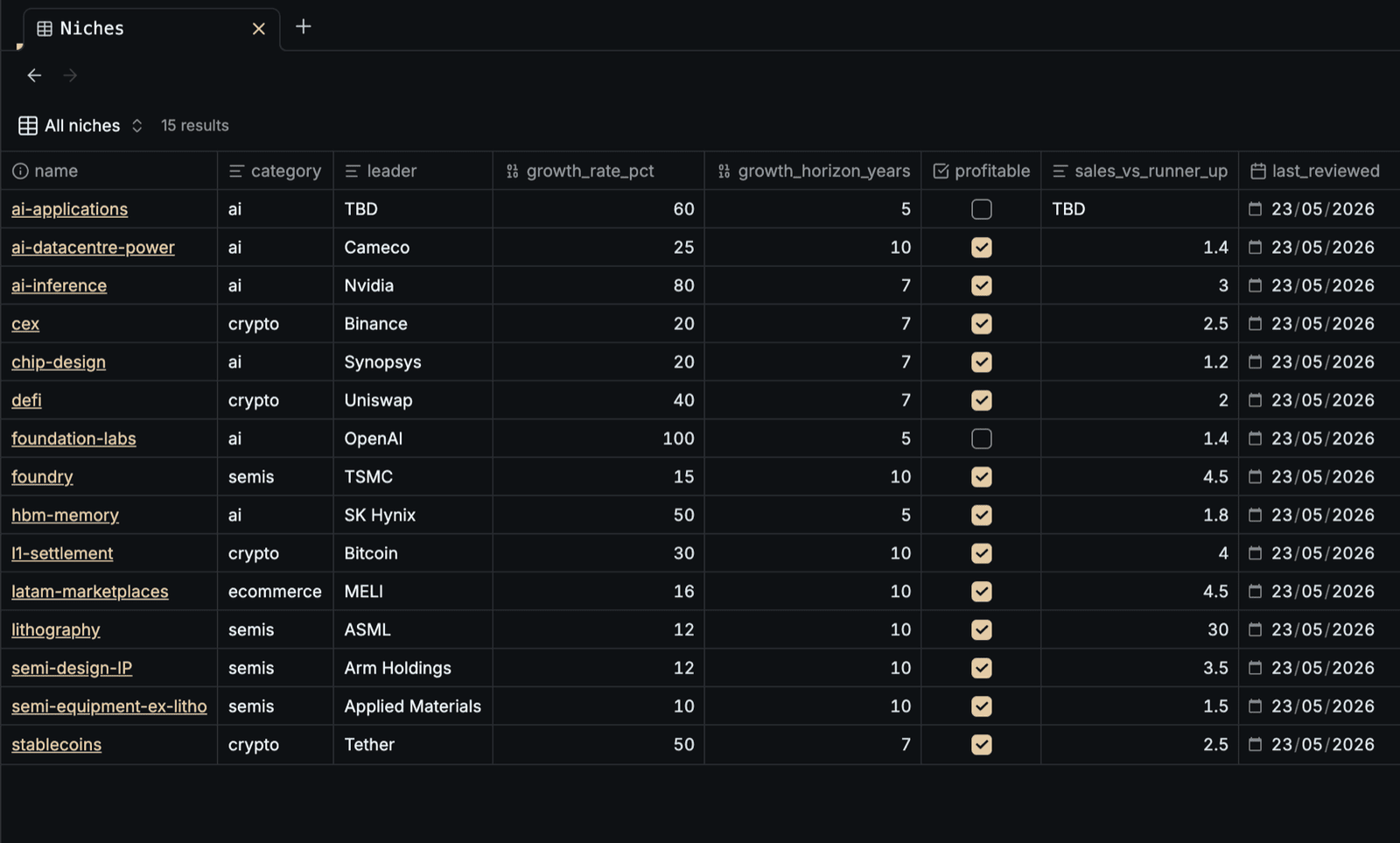Go back using the left arrow
Viewport: 1400px width, 843px height.
tap(34, 75)
